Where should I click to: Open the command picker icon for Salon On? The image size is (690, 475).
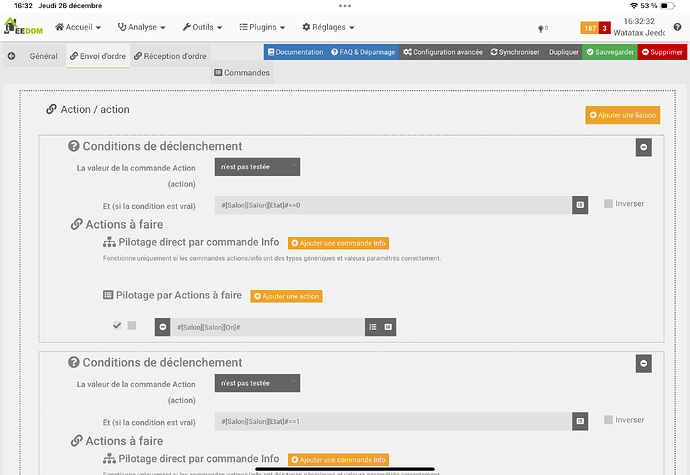[388, 327]
